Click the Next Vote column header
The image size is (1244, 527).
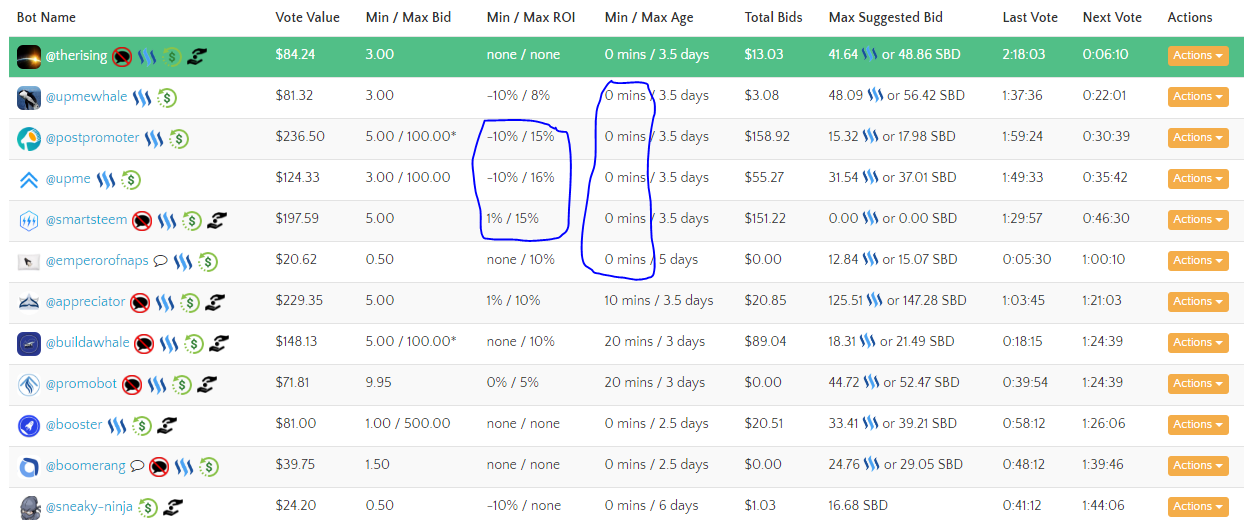click(x=1112, y=17)
